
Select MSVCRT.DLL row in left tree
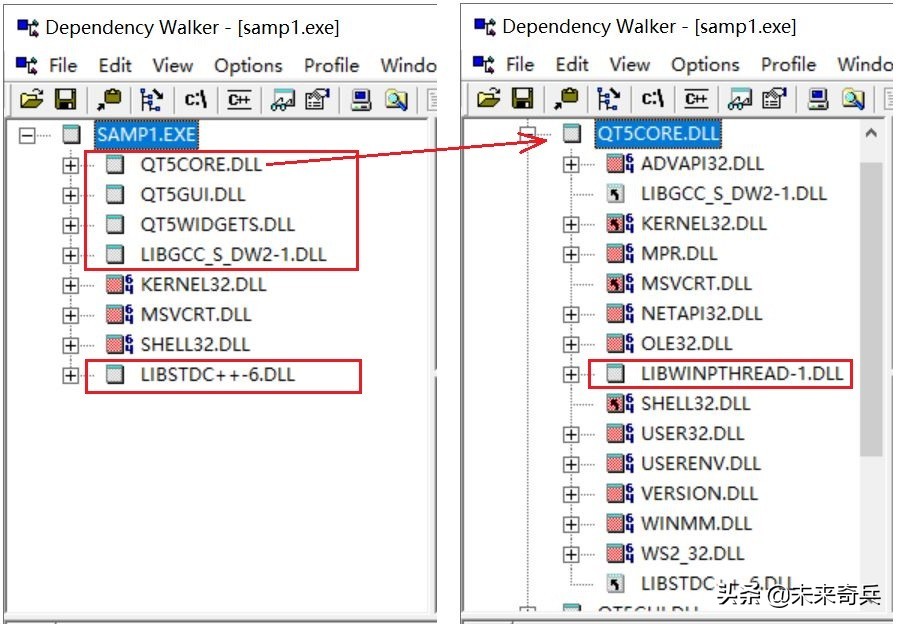(196, 314)
